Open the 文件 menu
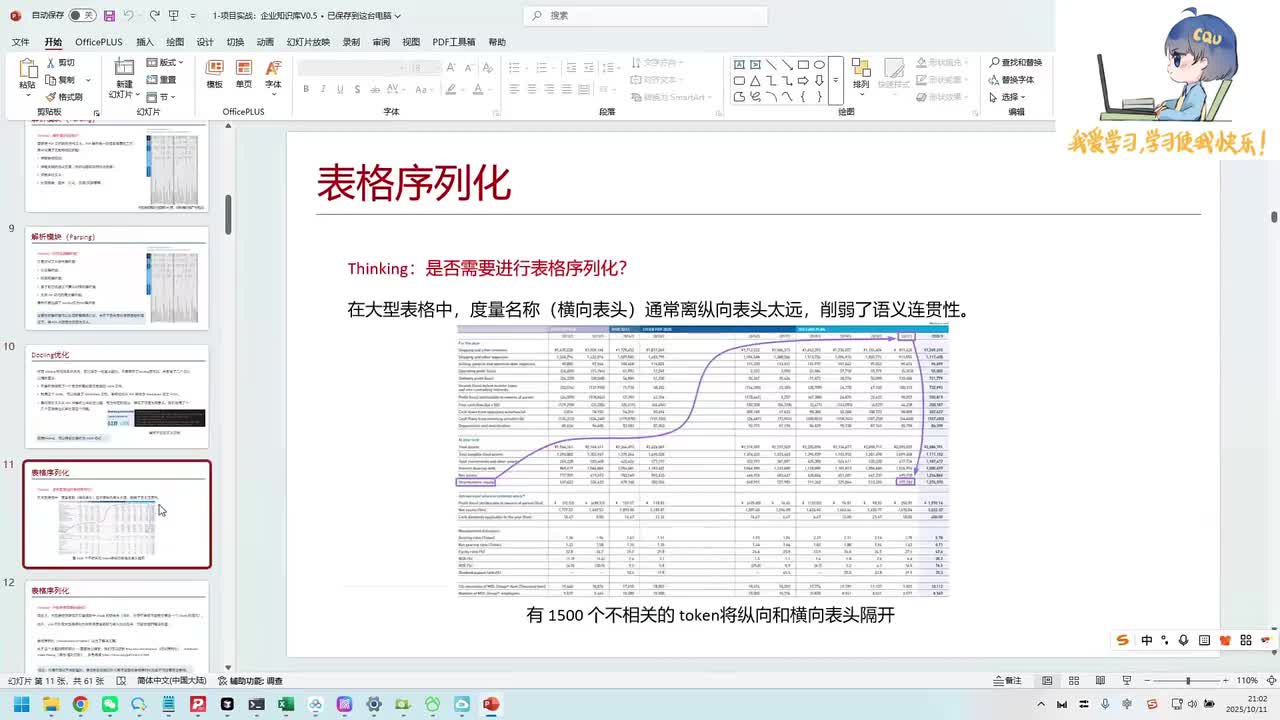This screenshot has width=1280, height=720. (20, 42)
